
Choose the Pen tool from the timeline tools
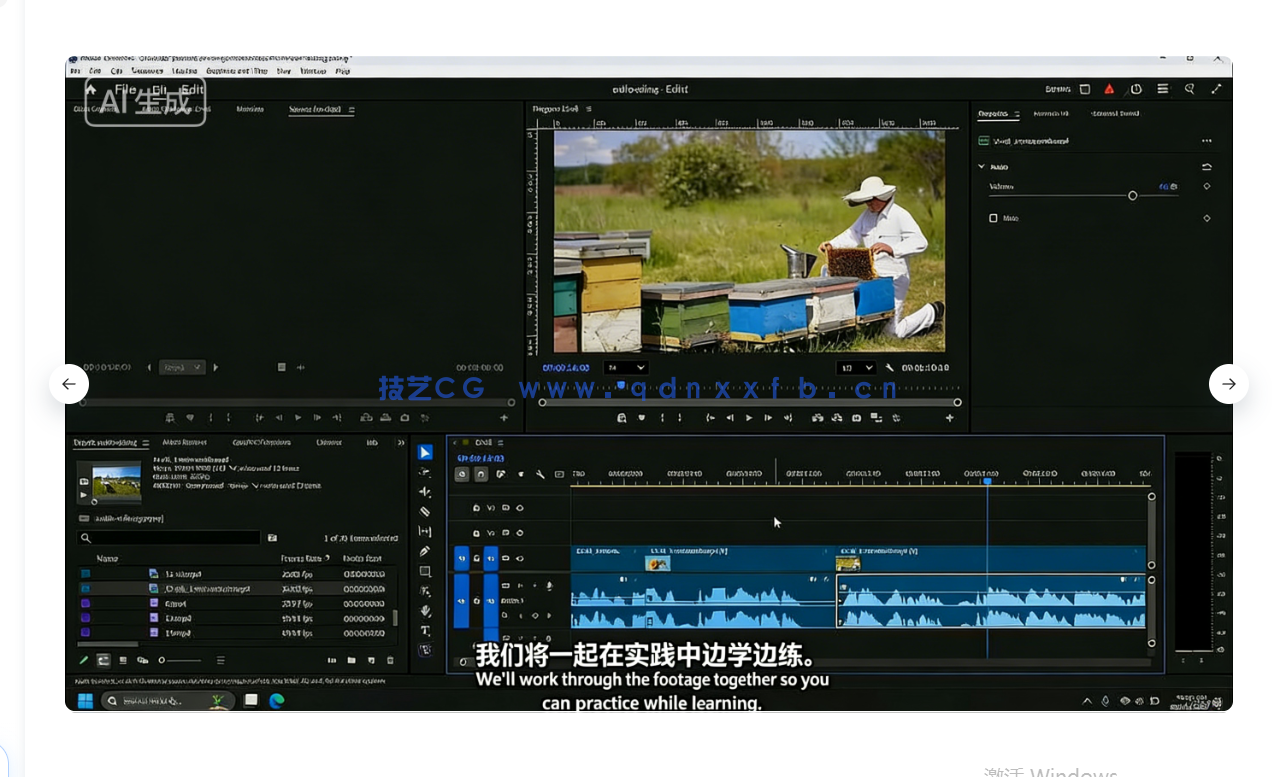pos(425,551)
